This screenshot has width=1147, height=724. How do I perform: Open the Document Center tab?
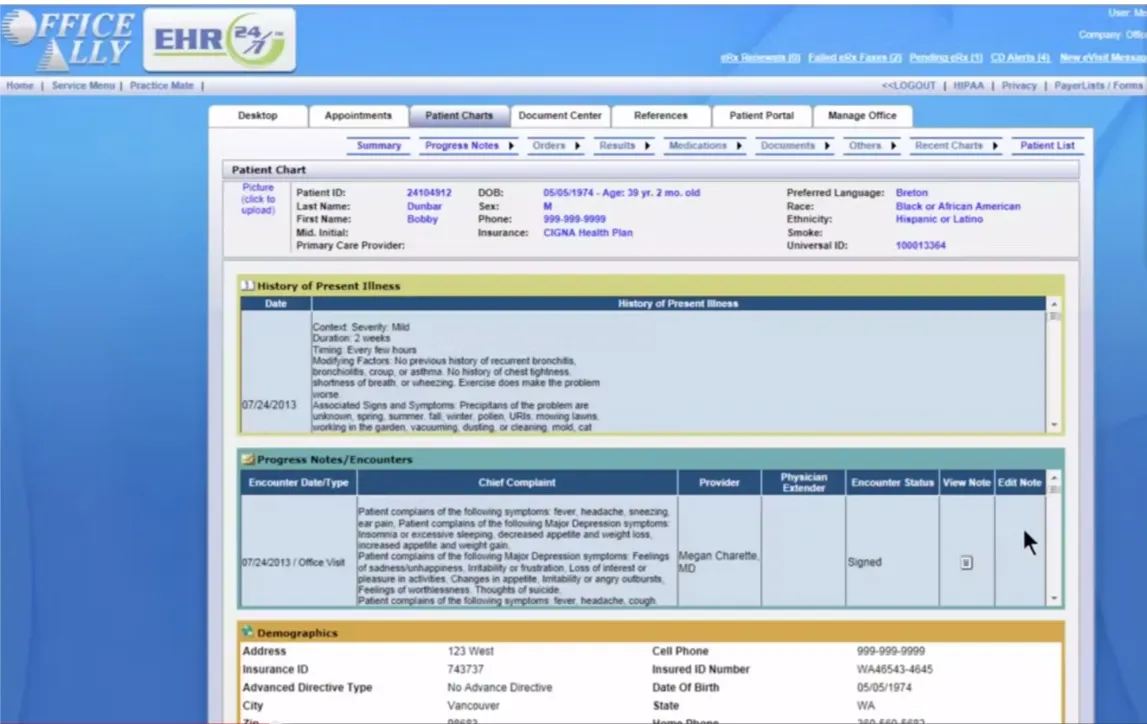pyautogui.click(x=560, y=115)
